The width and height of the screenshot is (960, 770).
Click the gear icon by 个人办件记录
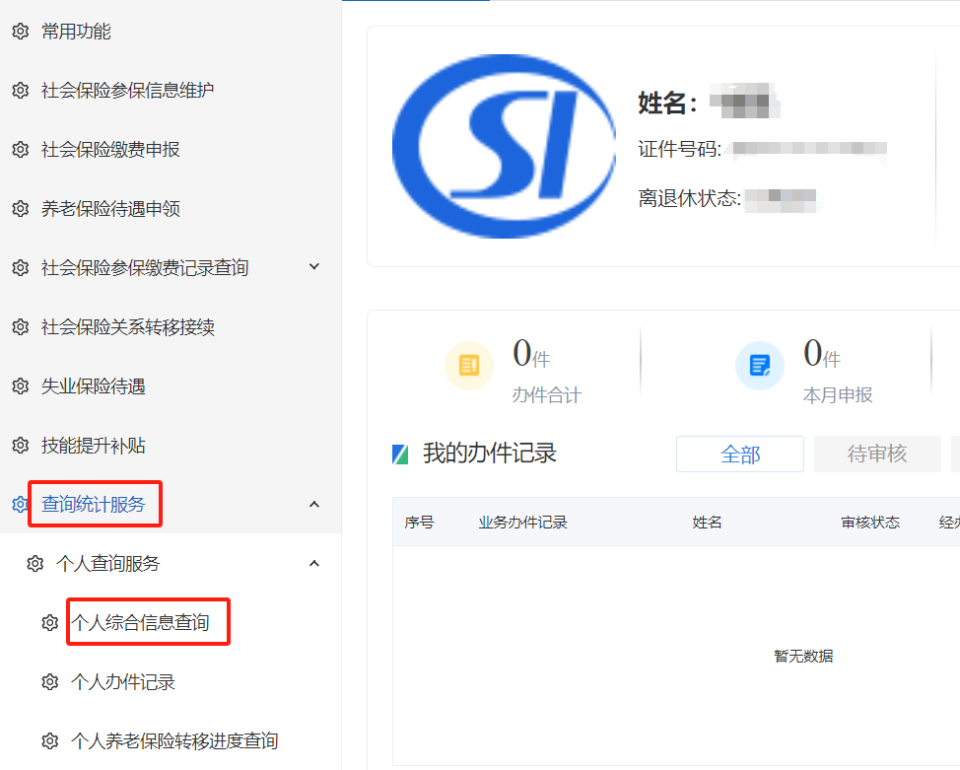point(49,681)
